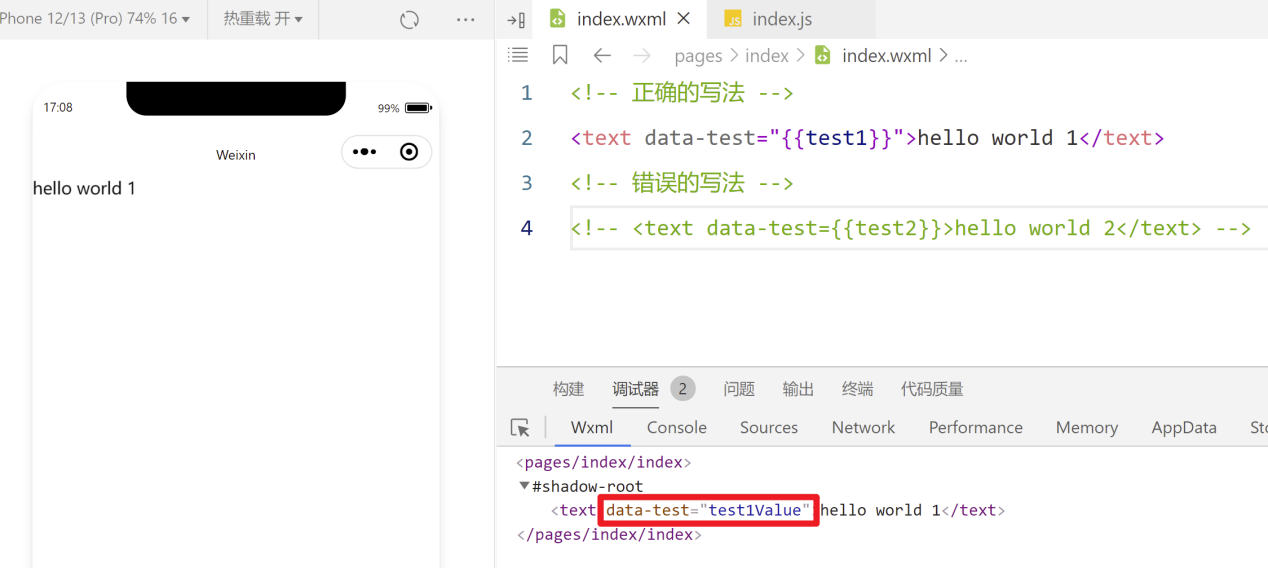Switch to the Performance devtools tab
The width and height of the screenshot is (1268, 568).
976,427
